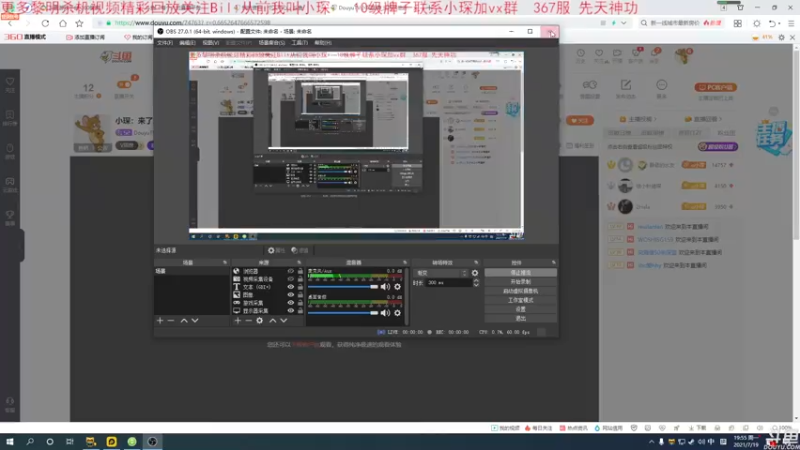Pop out the Controls dock panel
The width and height of the screenshot is (800, 450).
(x=554, y=263)
